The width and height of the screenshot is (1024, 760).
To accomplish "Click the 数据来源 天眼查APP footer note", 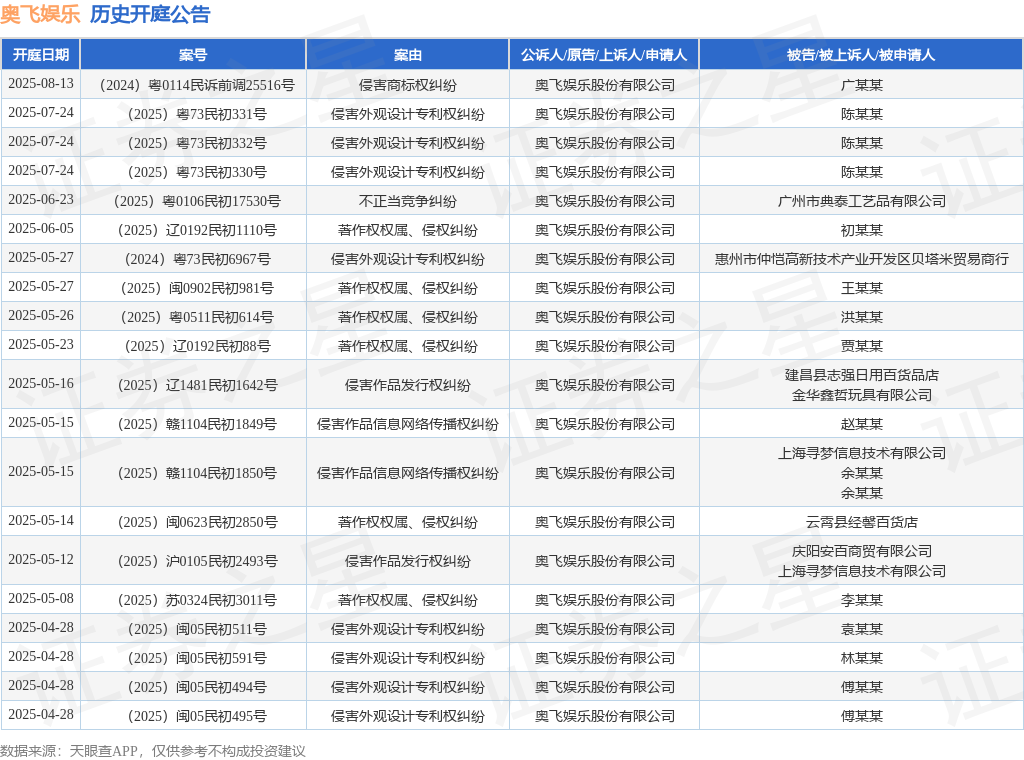I will [x=152, y=751].
